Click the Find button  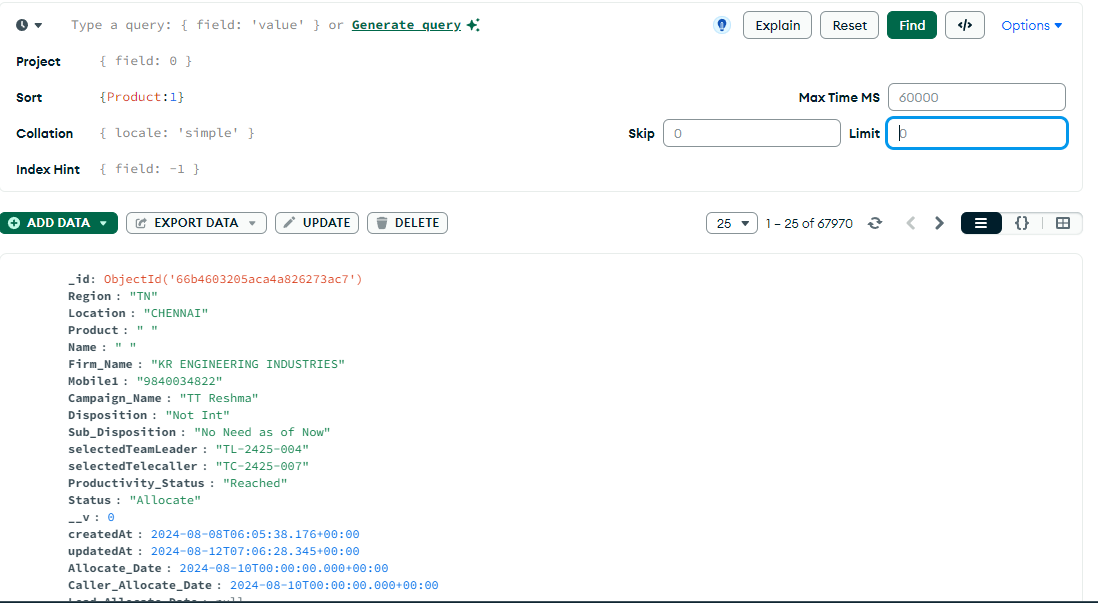click(911, 25)
